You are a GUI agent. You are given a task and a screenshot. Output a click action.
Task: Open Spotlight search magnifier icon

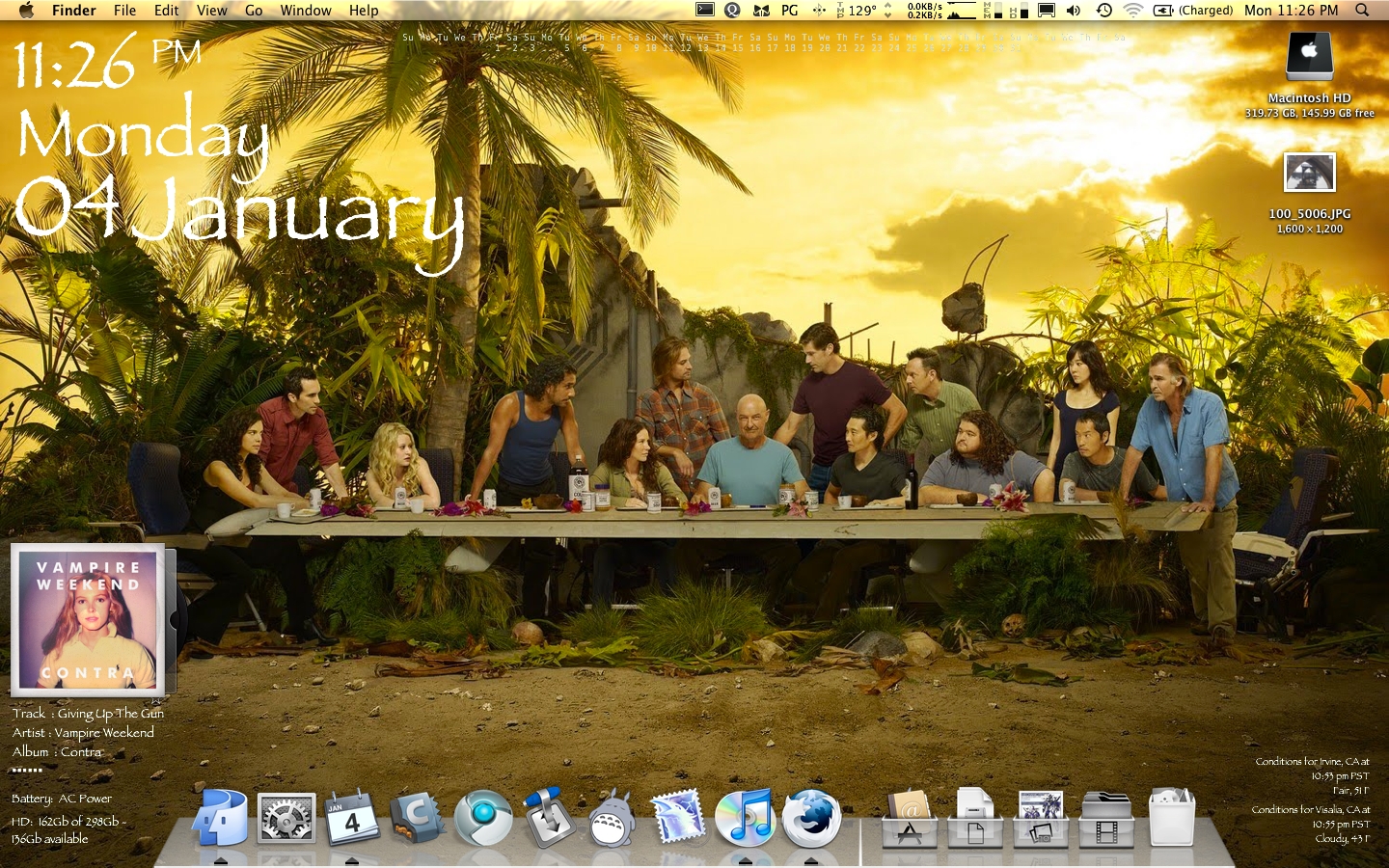[x=1362, y=11]
